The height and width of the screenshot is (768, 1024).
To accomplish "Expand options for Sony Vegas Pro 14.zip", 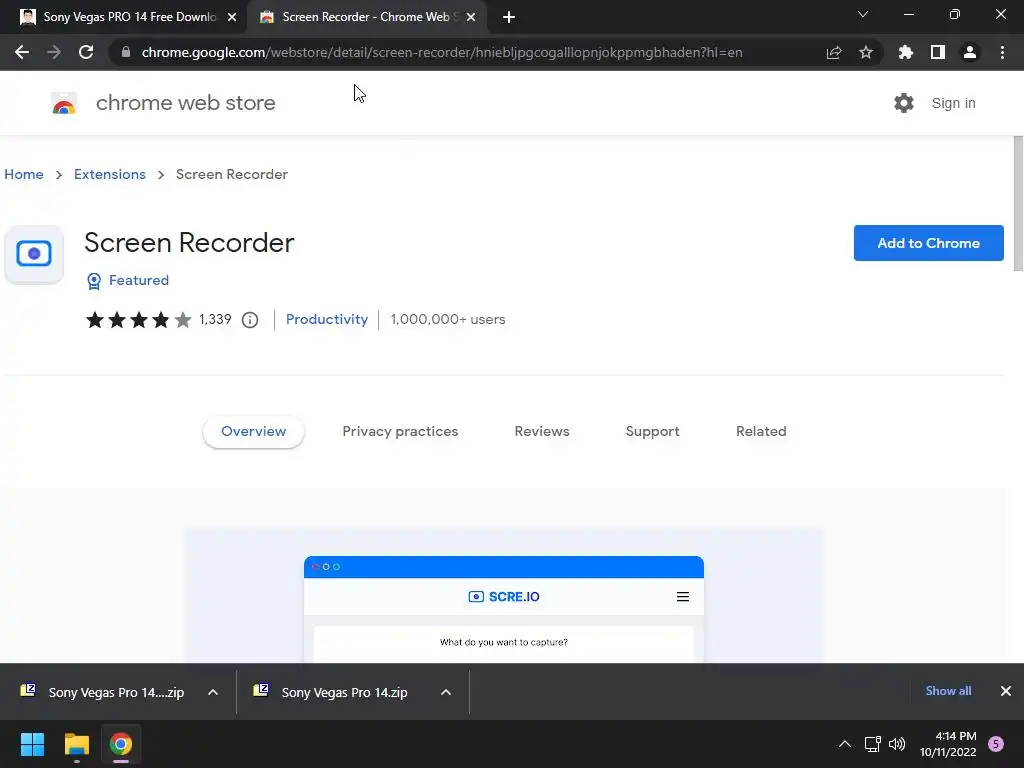I will tap(446, 692).
